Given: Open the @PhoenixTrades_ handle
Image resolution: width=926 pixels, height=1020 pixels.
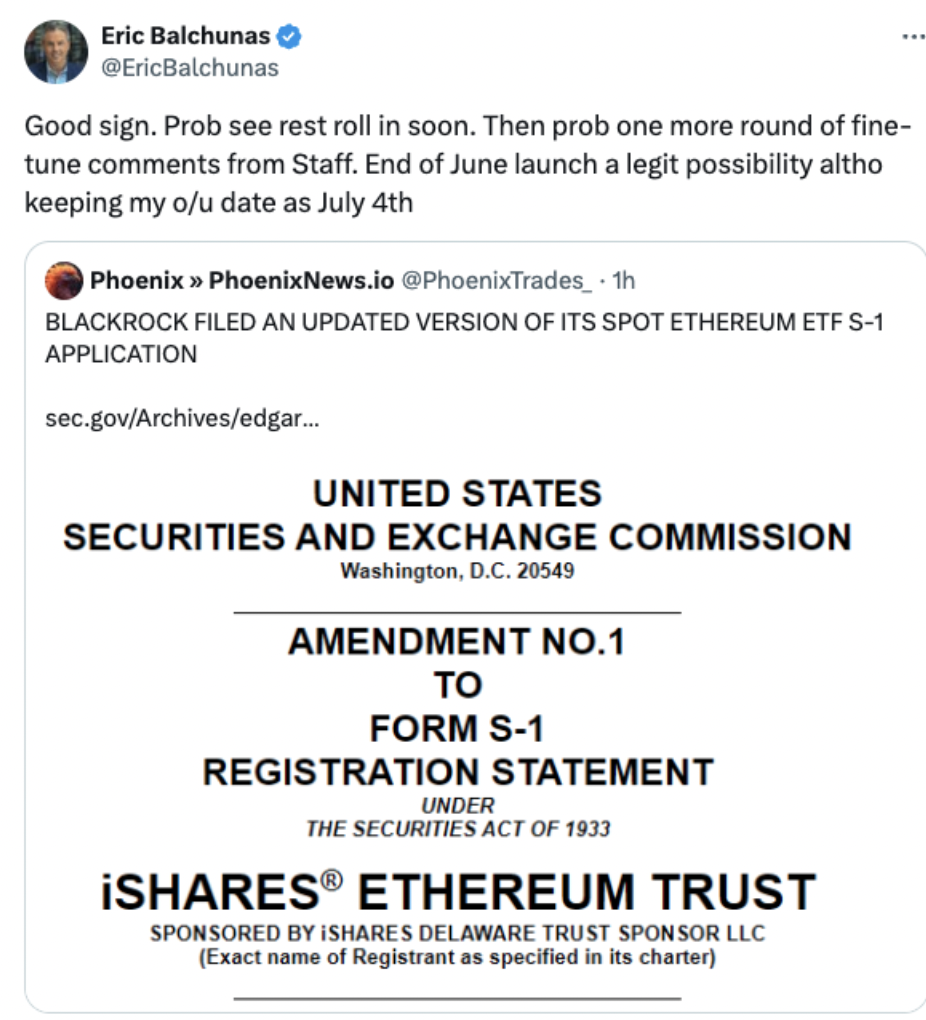Looking at the screenshot, I should coord(497,280).
